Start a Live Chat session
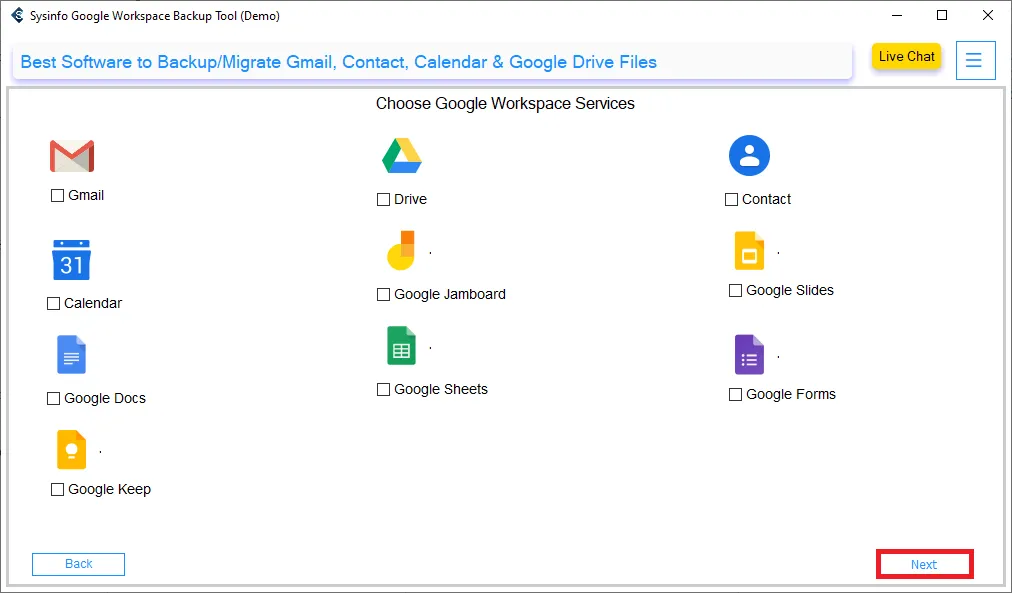Screen dimensions: 1012x593 point(906,57)
